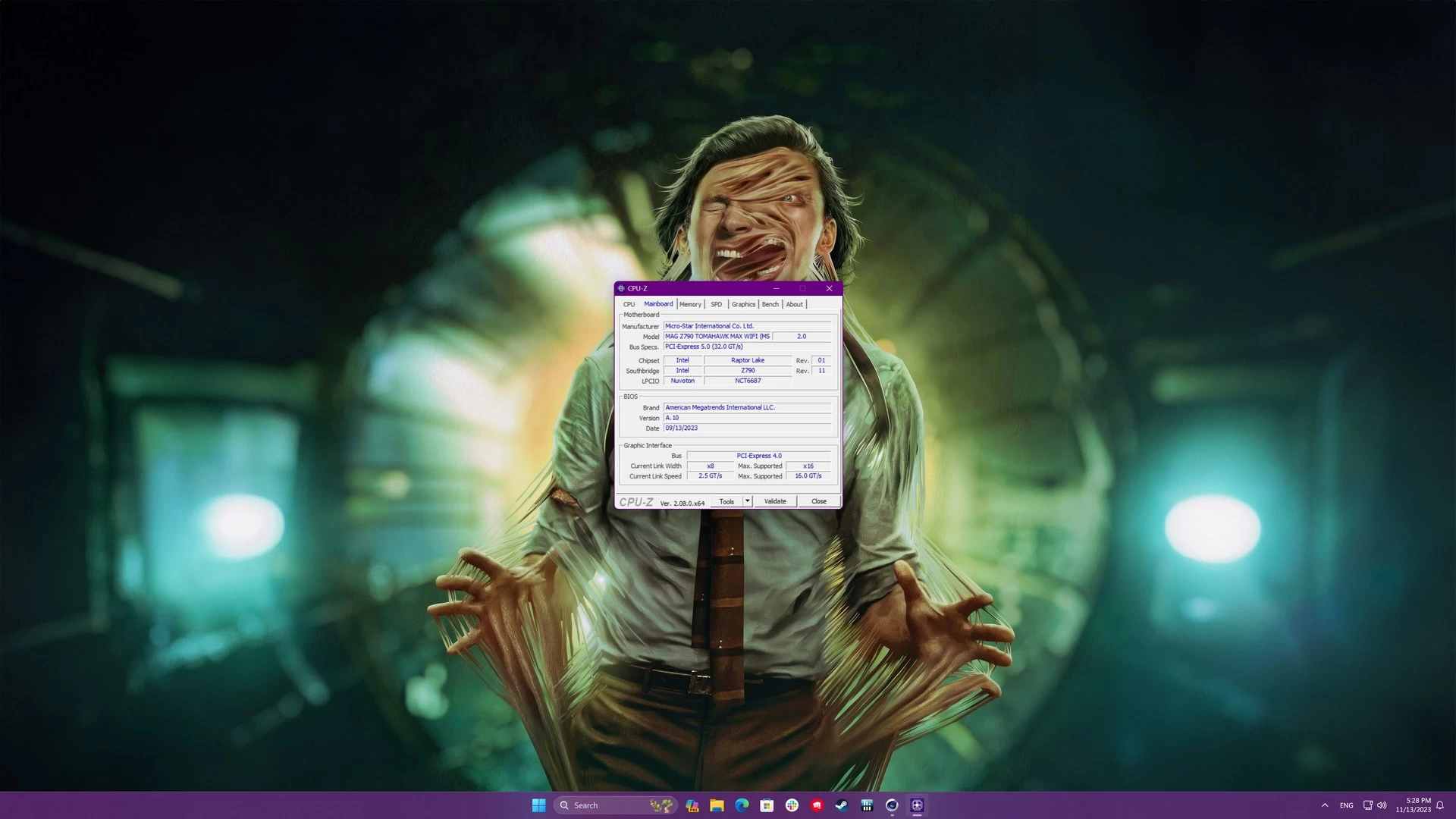Click the CPU-Z taskbar icon
The height and width of the screenshot is (819, 1456).
tap(917, 805)
